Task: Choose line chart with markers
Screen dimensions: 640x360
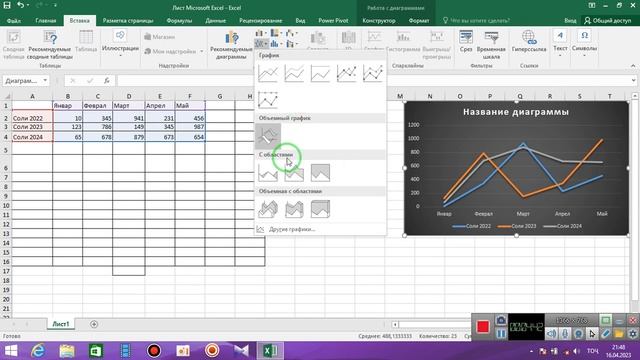Action: [x=346, y=73]
